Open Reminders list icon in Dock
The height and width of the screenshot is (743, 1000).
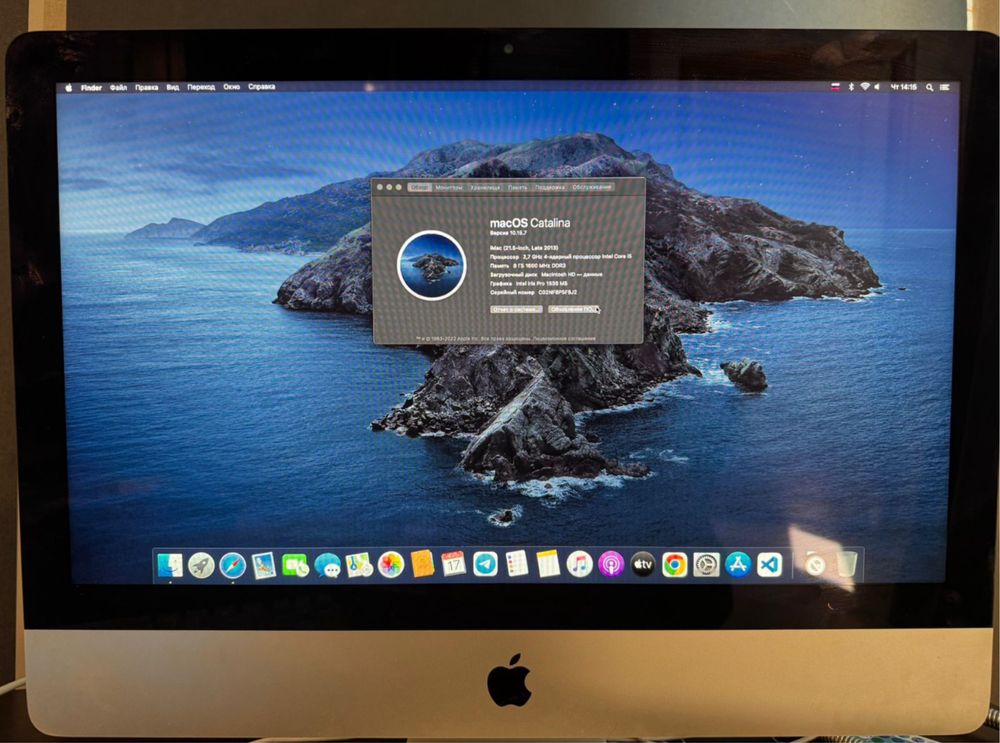tap(517, 564)
